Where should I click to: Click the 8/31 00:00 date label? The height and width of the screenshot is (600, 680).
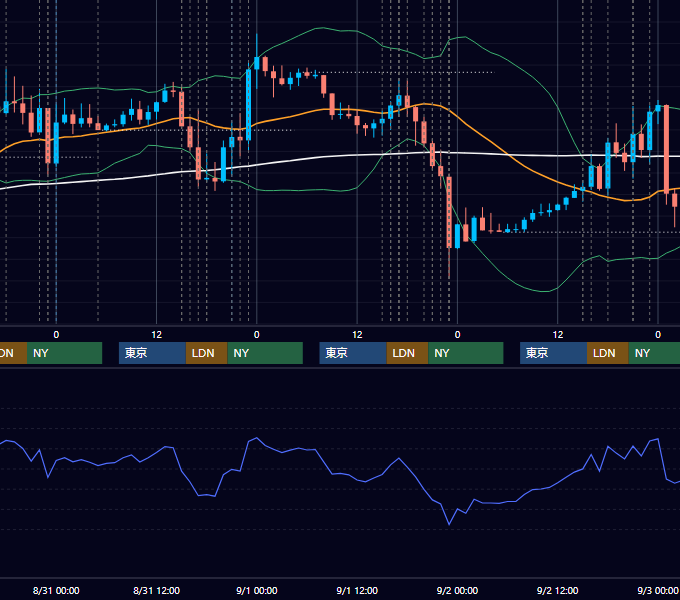pyautogui.click(x=56, y=590)
